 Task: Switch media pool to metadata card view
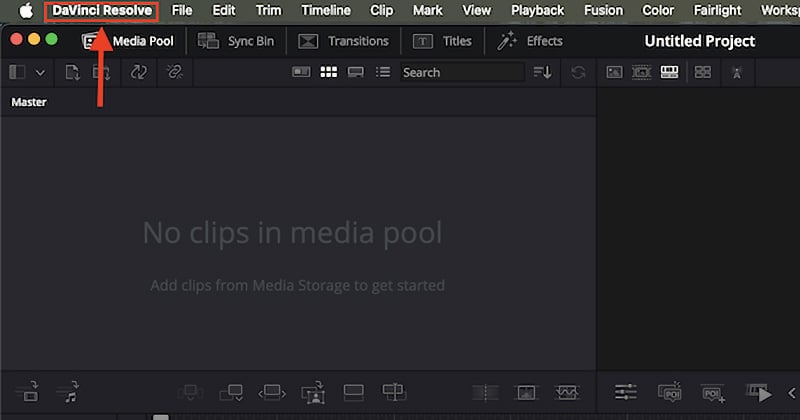[x=301, y=72]
